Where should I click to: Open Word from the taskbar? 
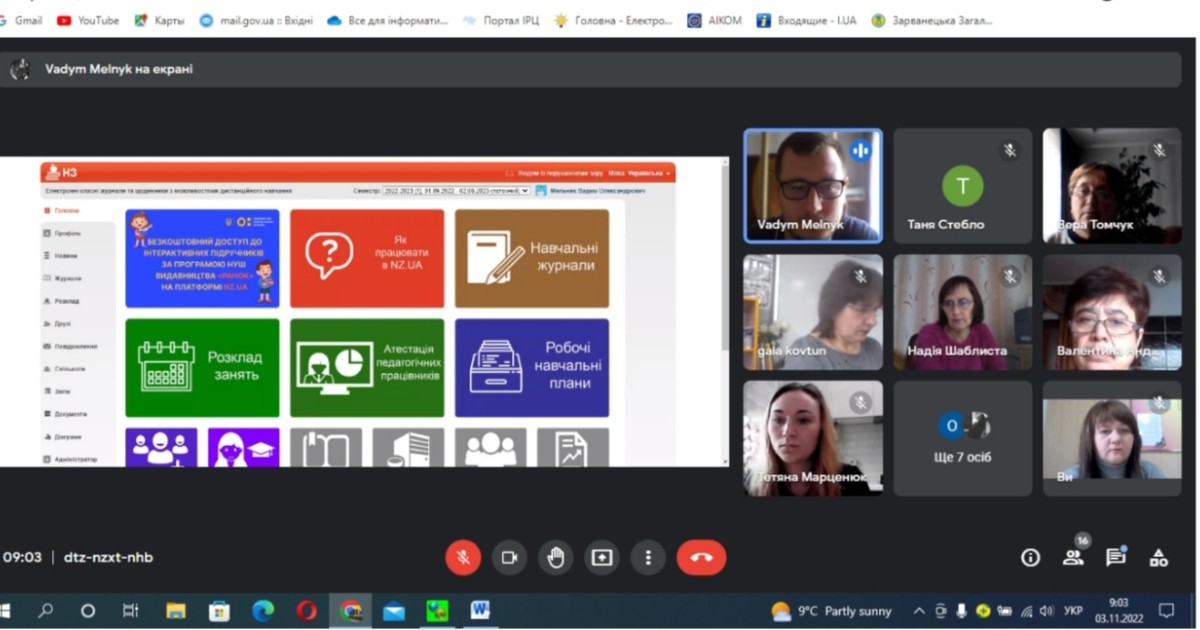tap(480, 611)
